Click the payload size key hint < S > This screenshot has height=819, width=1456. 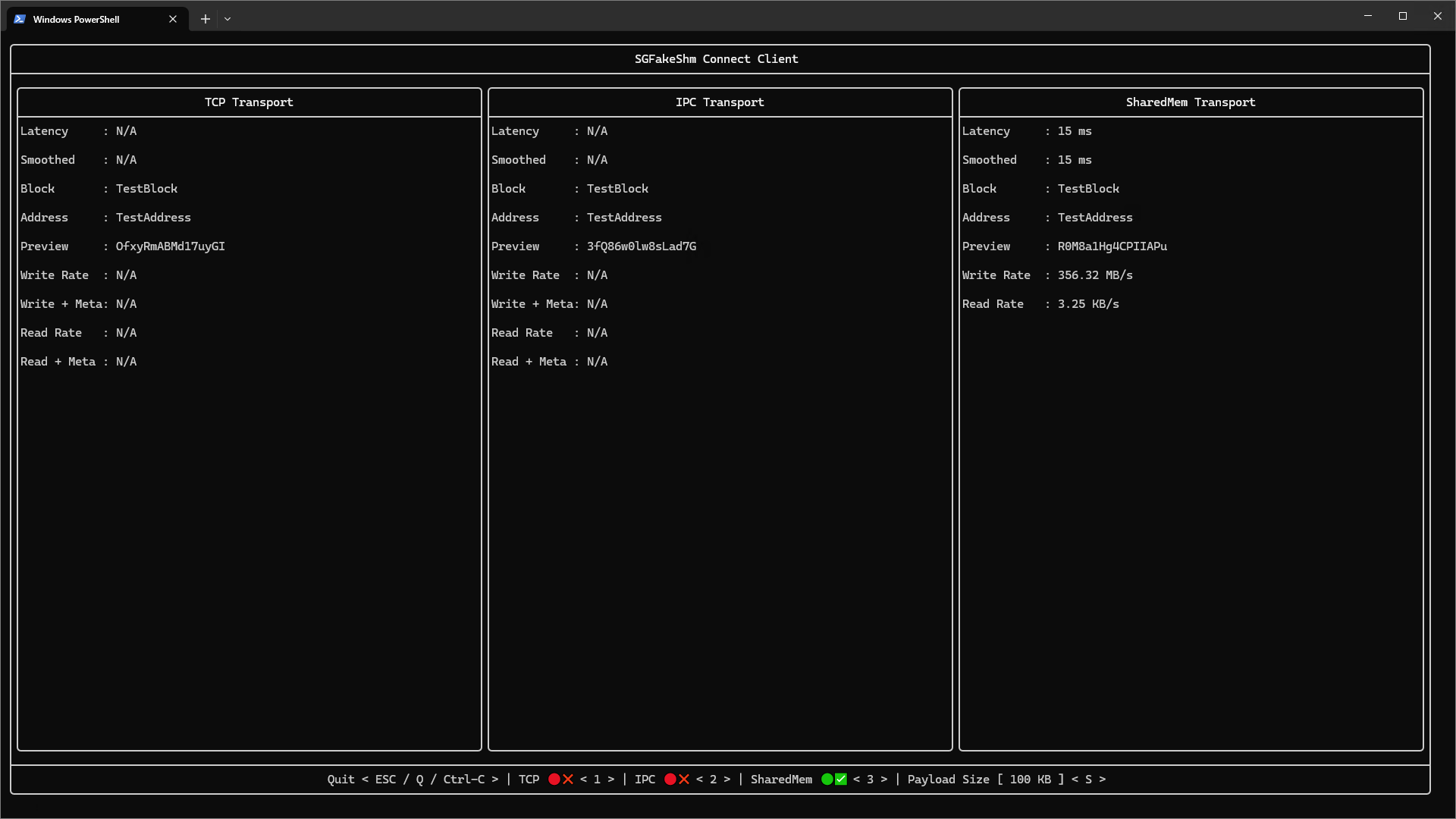tap(1088, 780)
